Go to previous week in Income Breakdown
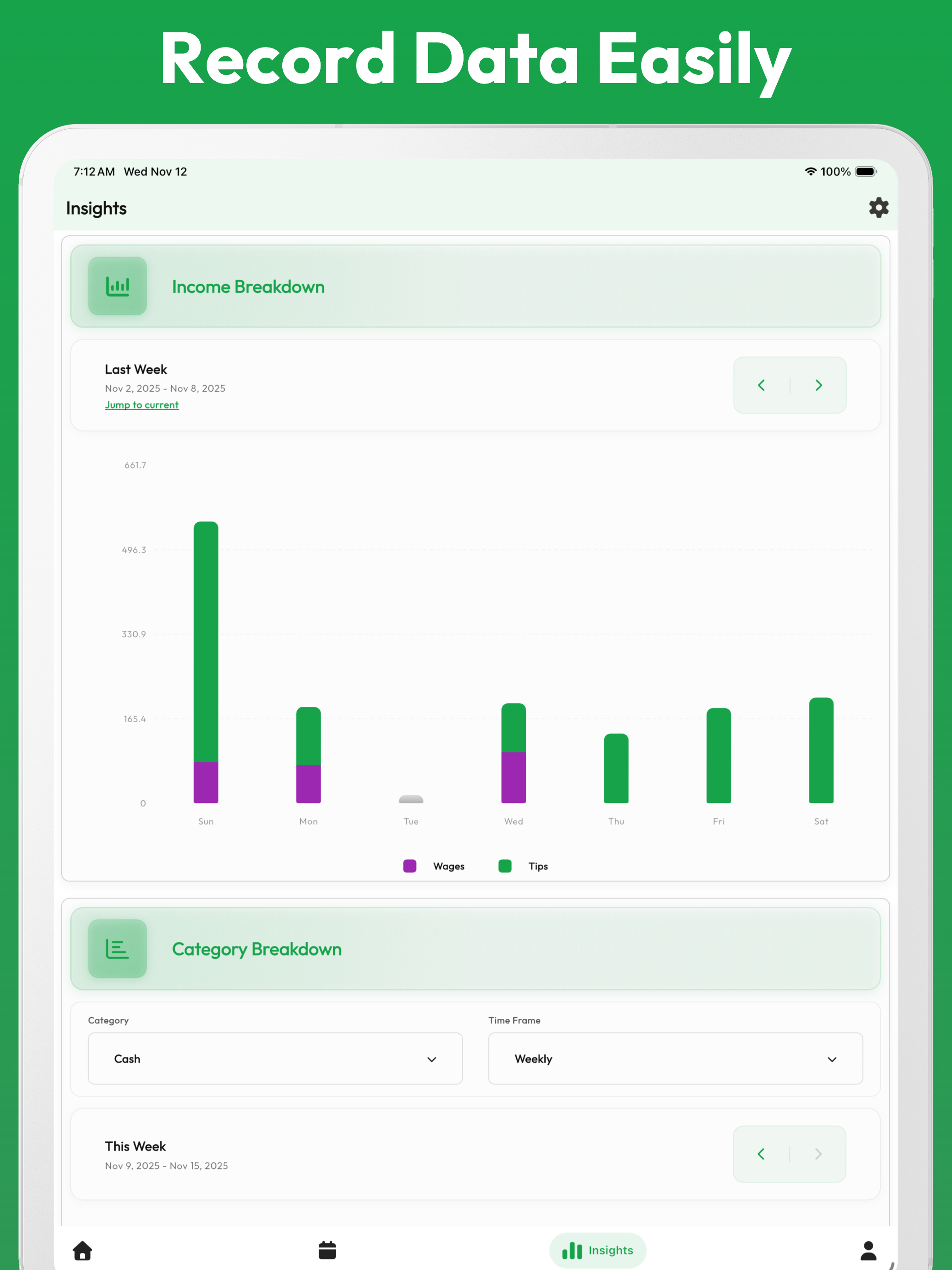Viewport: 952px width, 1270px height. (x=762, y=385)
